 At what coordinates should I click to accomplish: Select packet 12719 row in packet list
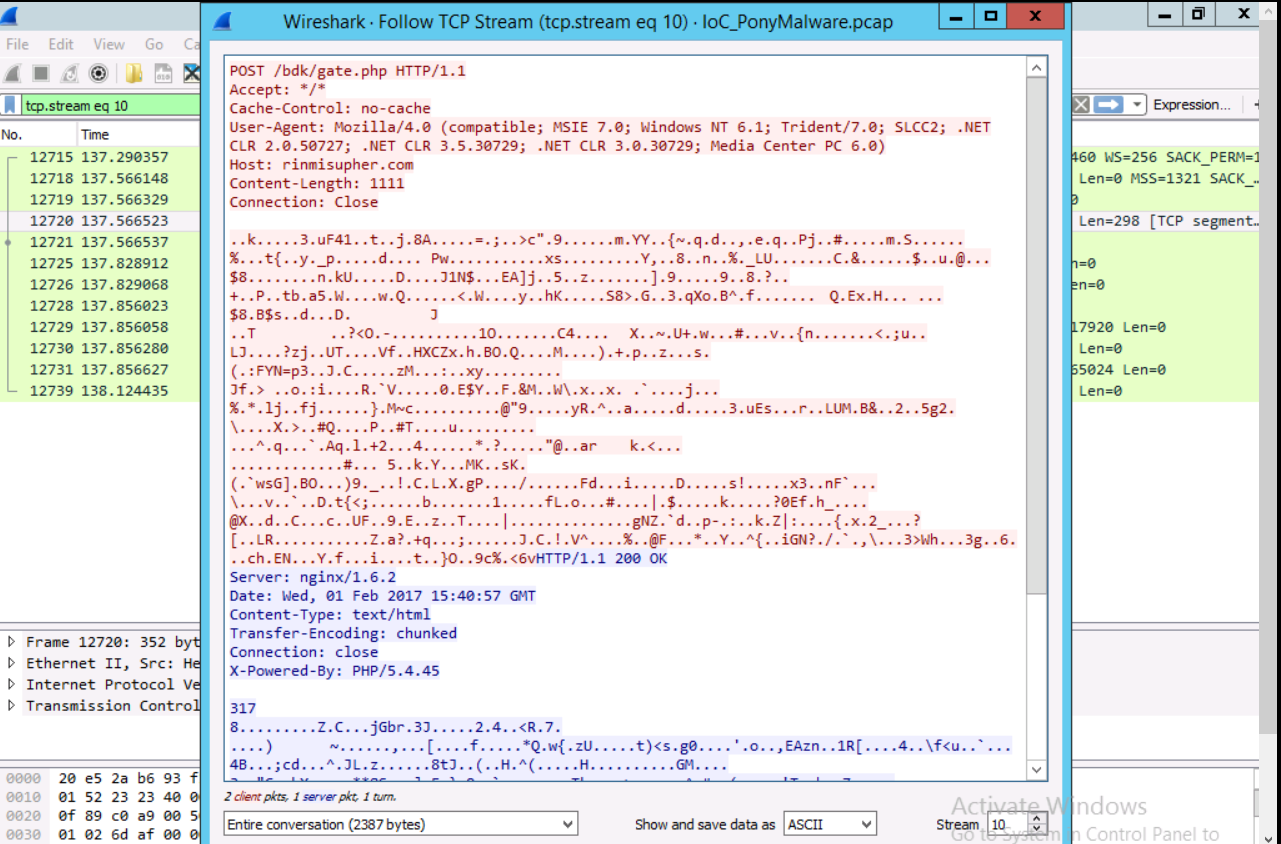[100, 199]
